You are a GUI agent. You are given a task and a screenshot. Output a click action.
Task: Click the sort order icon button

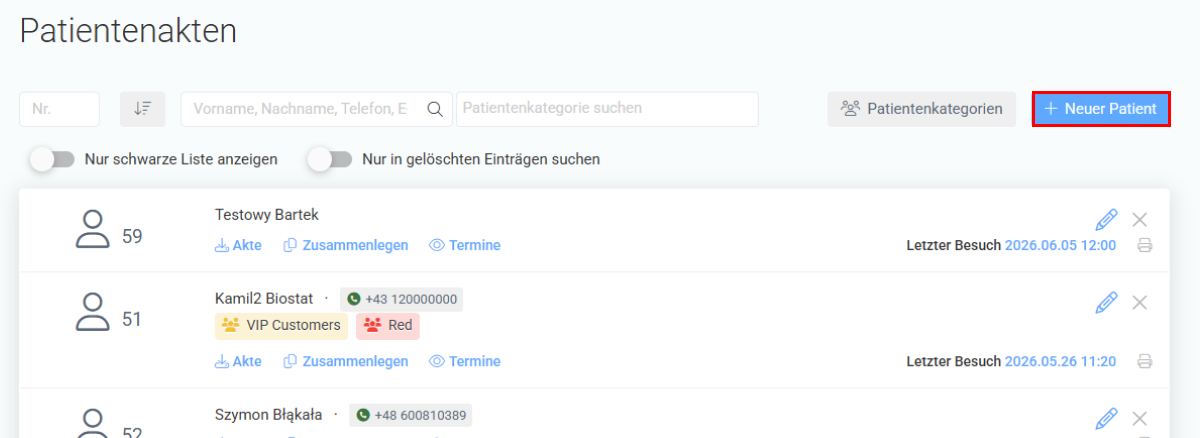click(x=142, y=109)
